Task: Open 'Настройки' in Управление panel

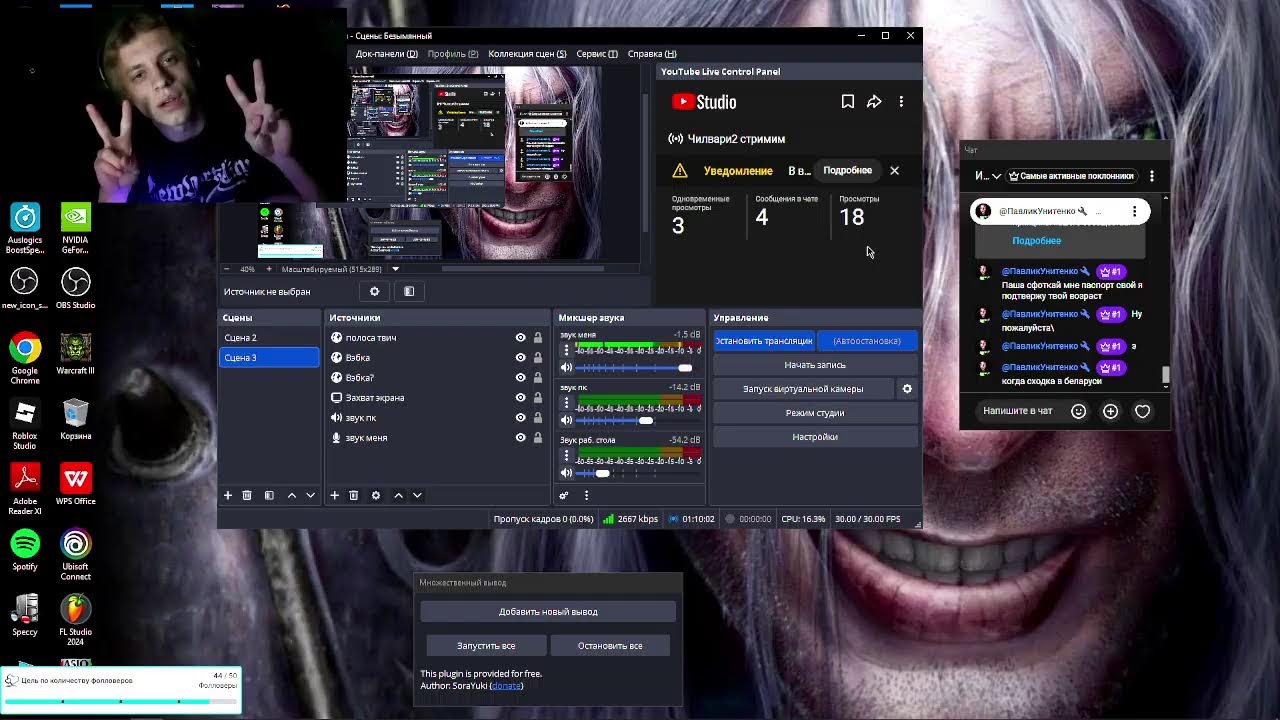Action: 815,437
